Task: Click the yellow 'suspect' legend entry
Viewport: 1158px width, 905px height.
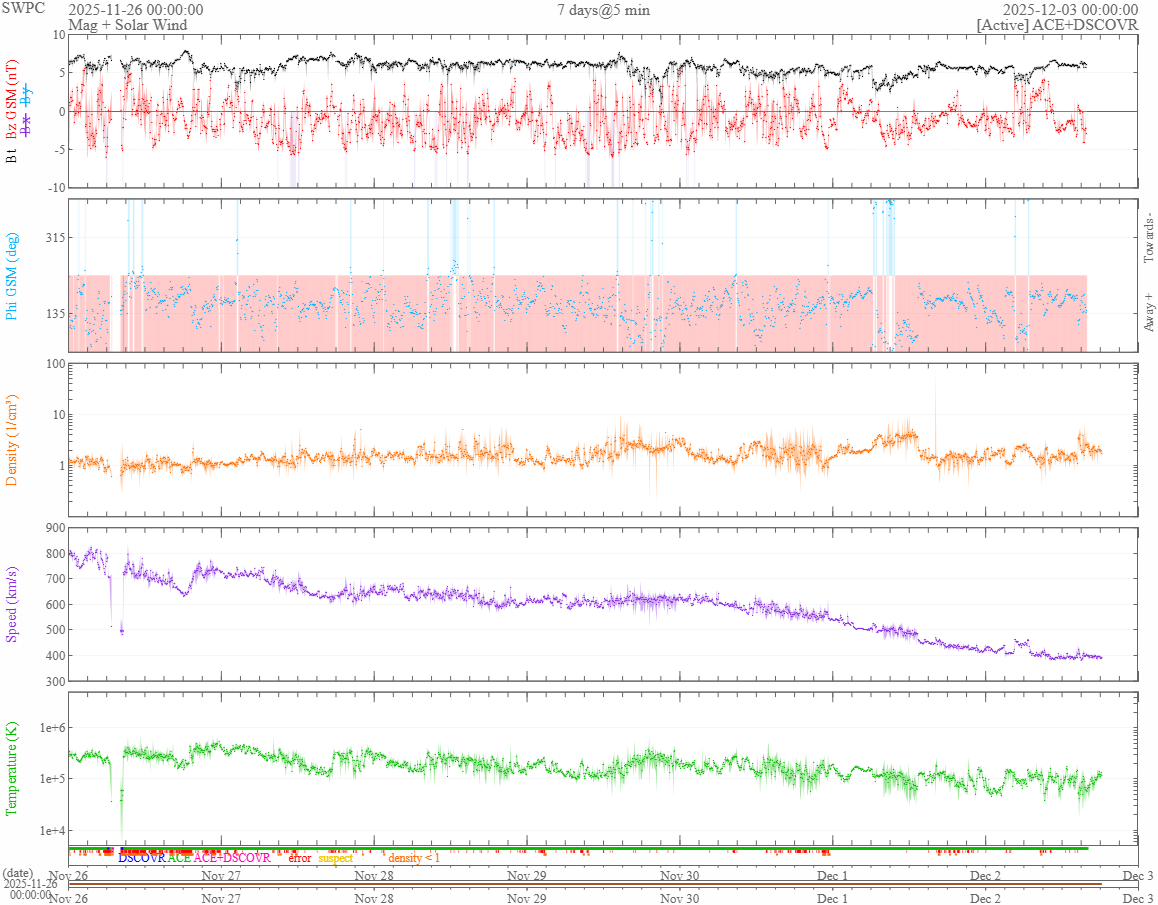Action: 336,858
